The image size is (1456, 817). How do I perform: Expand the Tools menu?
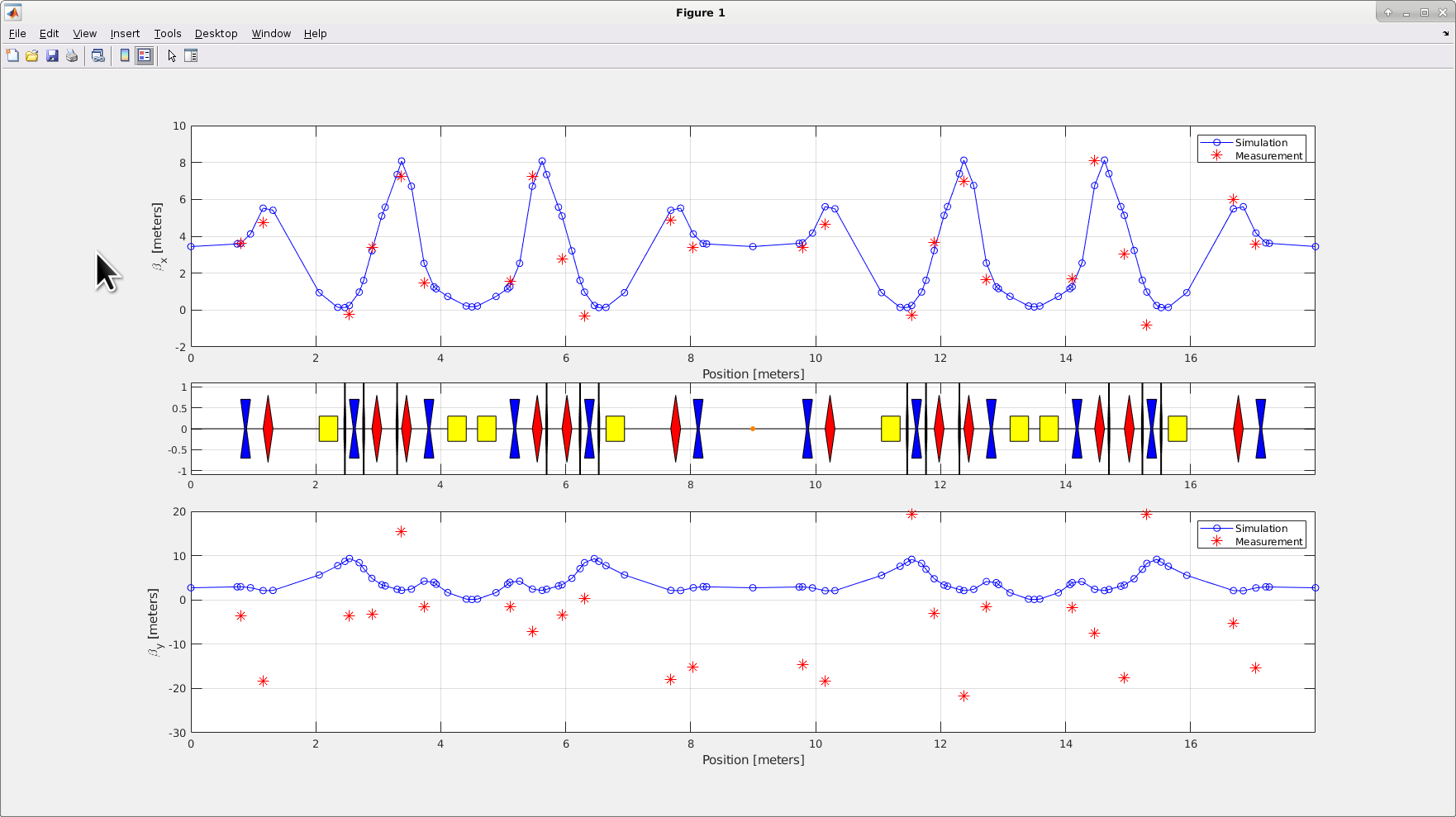tap(168, 34)
